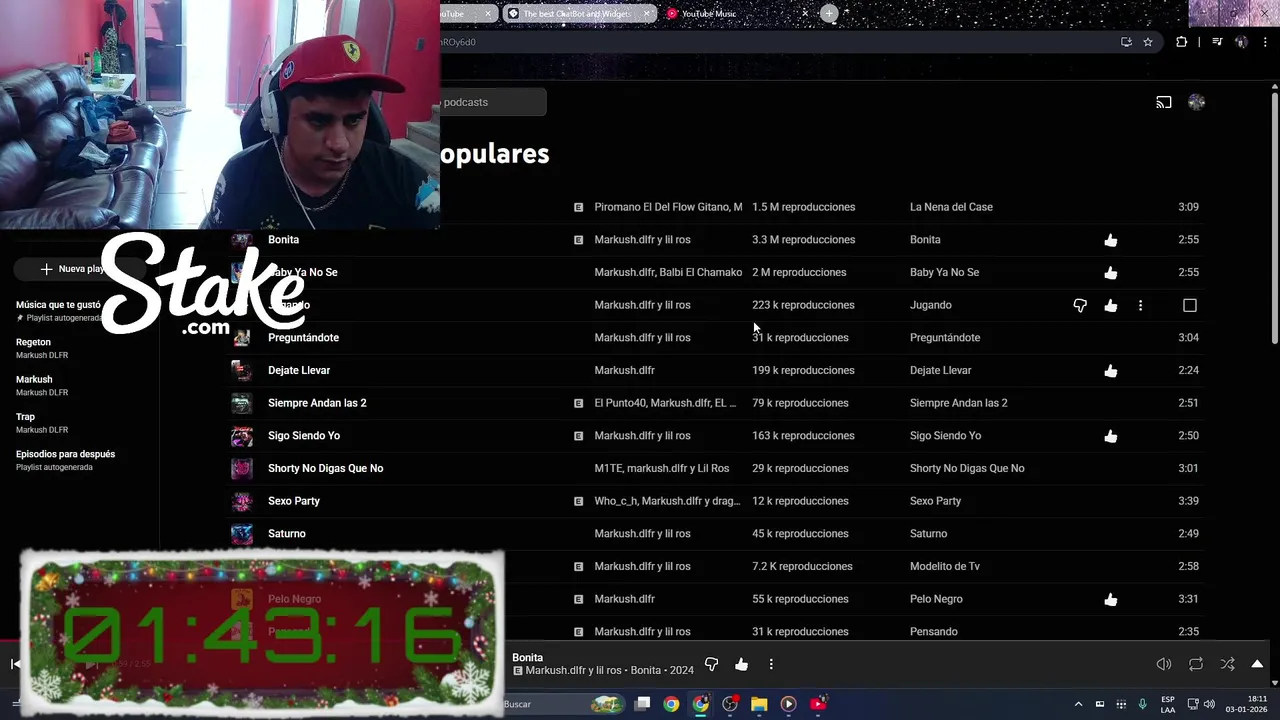Open the Markush.dlfr artist on Dejate Llevar

pyautogui.click(x=624, y=370)
